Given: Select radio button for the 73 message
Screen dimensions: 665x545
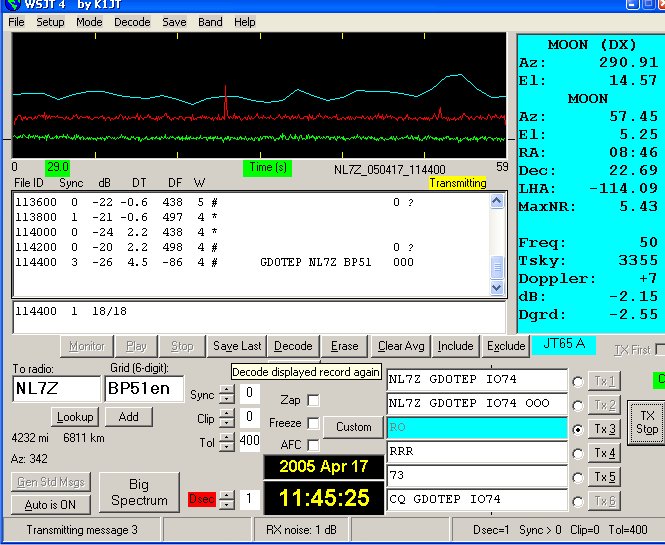Looking at the screenshot, I should point(578,476).
